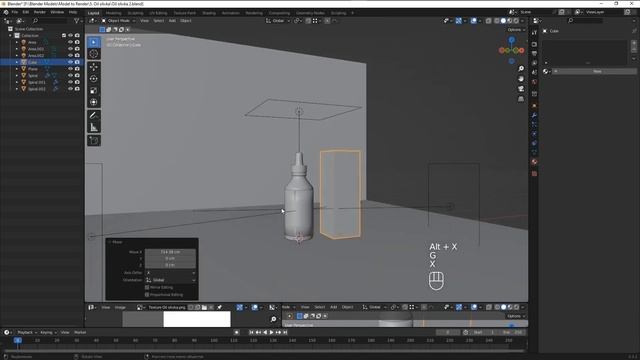Toggle Spiral.002 viewport visibility
Screen dimensions: 640x360
click(x=70, y=89)
